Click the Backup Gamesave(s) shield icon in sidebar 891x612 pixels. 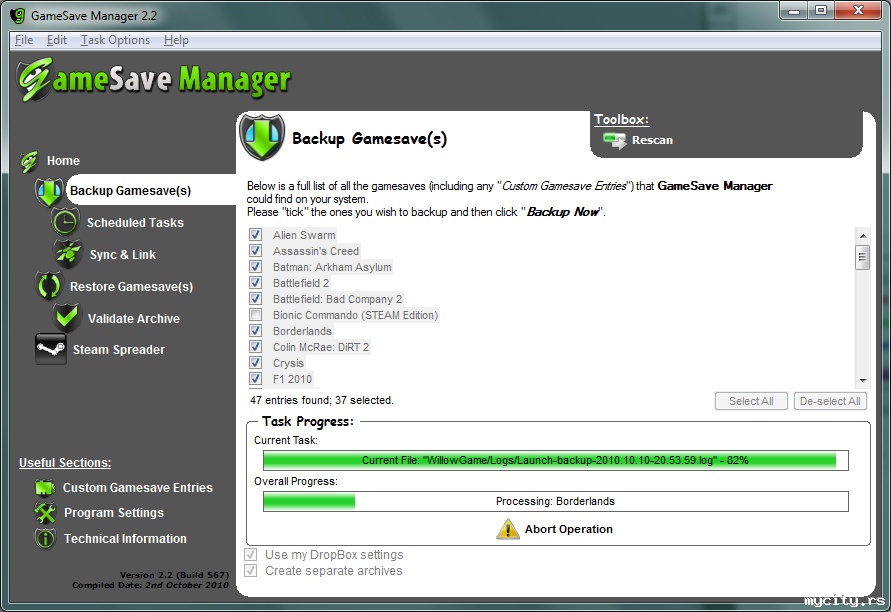click(49, 191)
